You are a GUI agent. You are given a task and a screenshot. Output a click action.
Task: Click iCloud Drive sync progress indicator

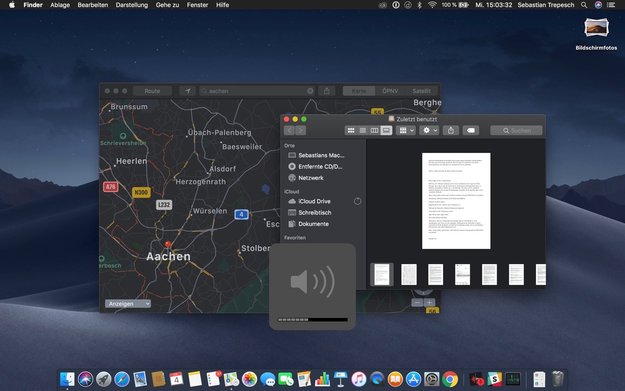(x=358, y=201)
